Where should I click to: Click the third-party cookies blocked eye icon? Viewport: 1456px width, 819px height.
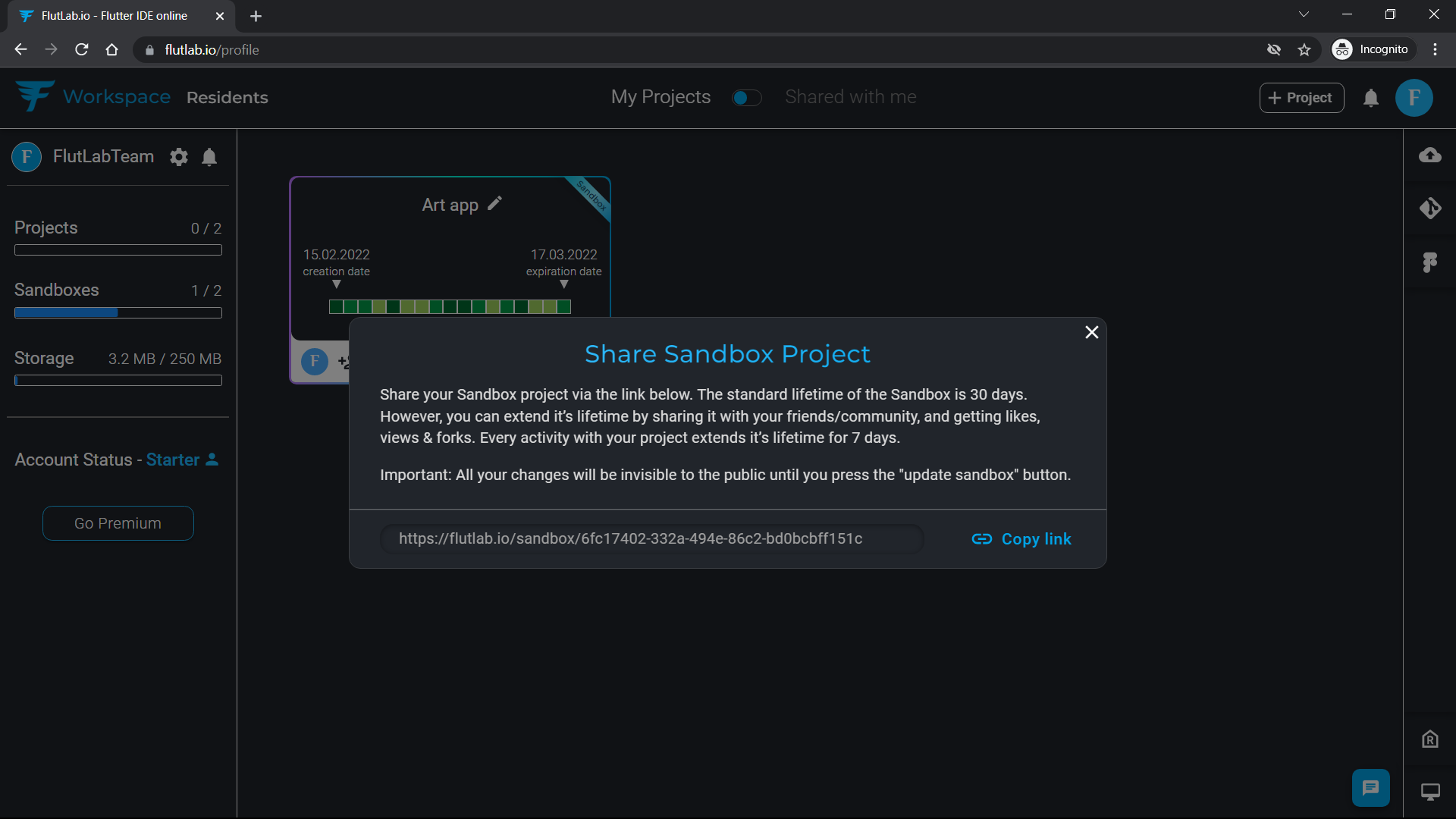coord(1274,50)
